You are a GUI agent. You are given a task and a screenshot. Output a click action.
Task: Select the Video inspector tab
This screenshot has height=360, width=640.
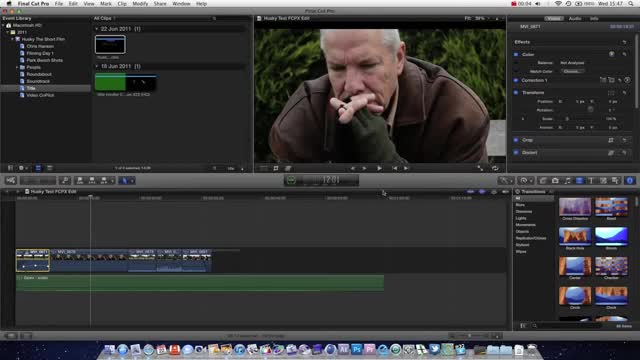pos(554,19)
